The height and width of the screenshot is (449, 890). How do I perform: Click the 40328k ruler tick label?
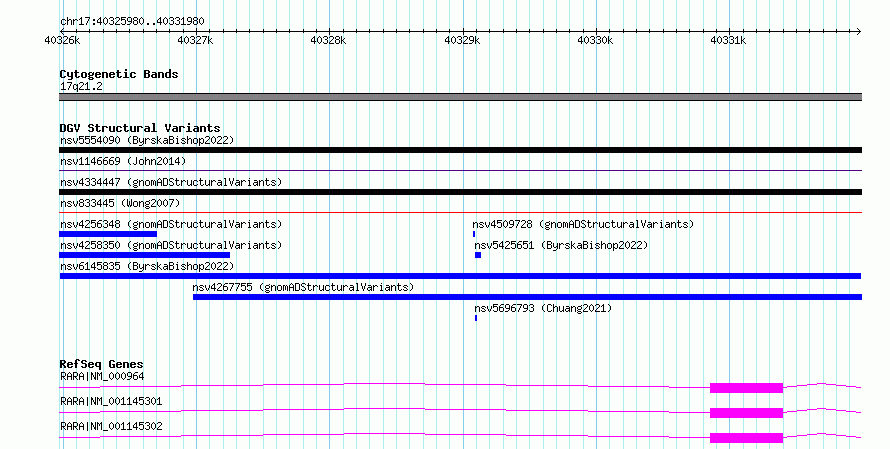pyautogui.click(x=328, y=40)
